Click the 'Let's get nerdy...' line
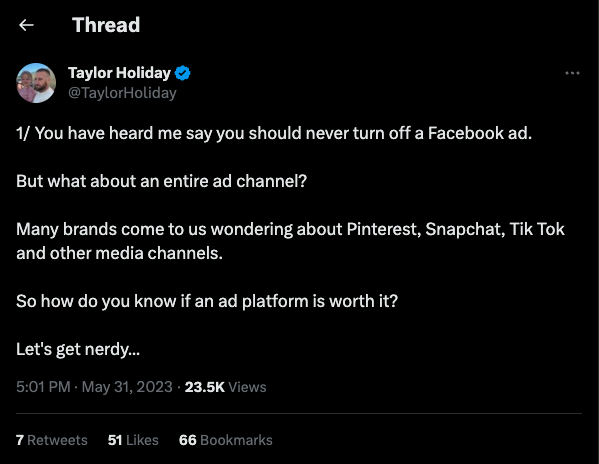The image size is (599, 464). pyautogui.click(x=78, y=349)
